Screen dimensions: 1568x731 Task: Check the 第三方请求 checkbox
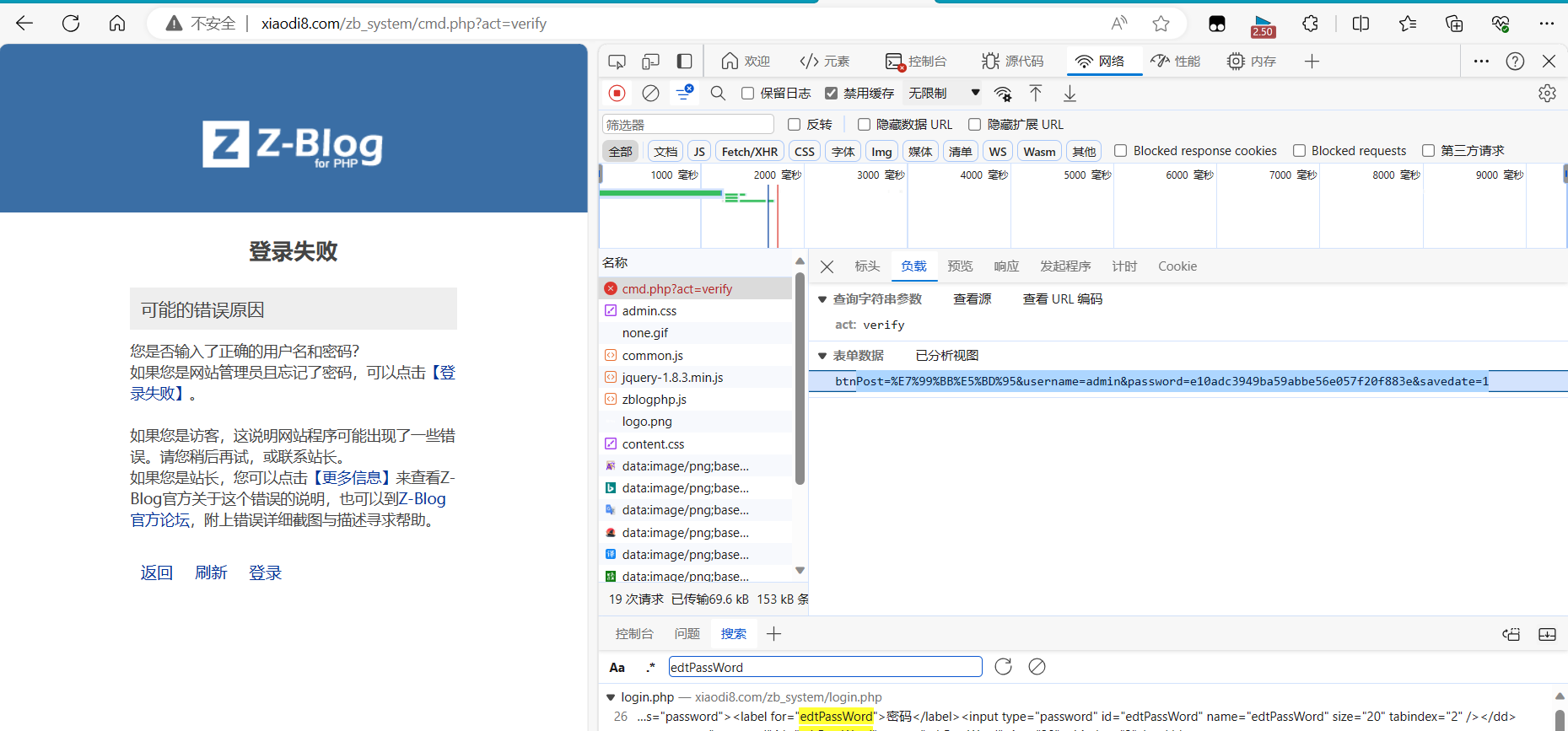click(x=1428, y=151)
